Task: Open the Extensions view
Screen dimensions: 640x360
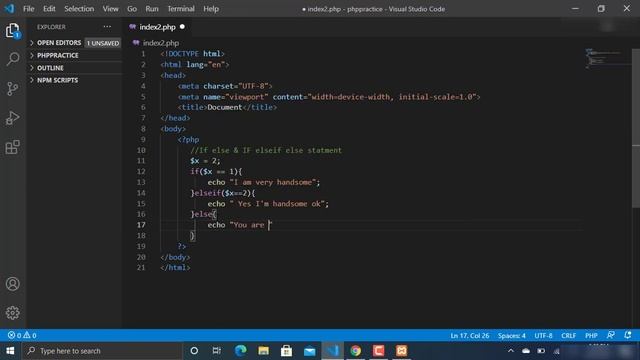Action: pyautogui.click(x=13, y=147)
